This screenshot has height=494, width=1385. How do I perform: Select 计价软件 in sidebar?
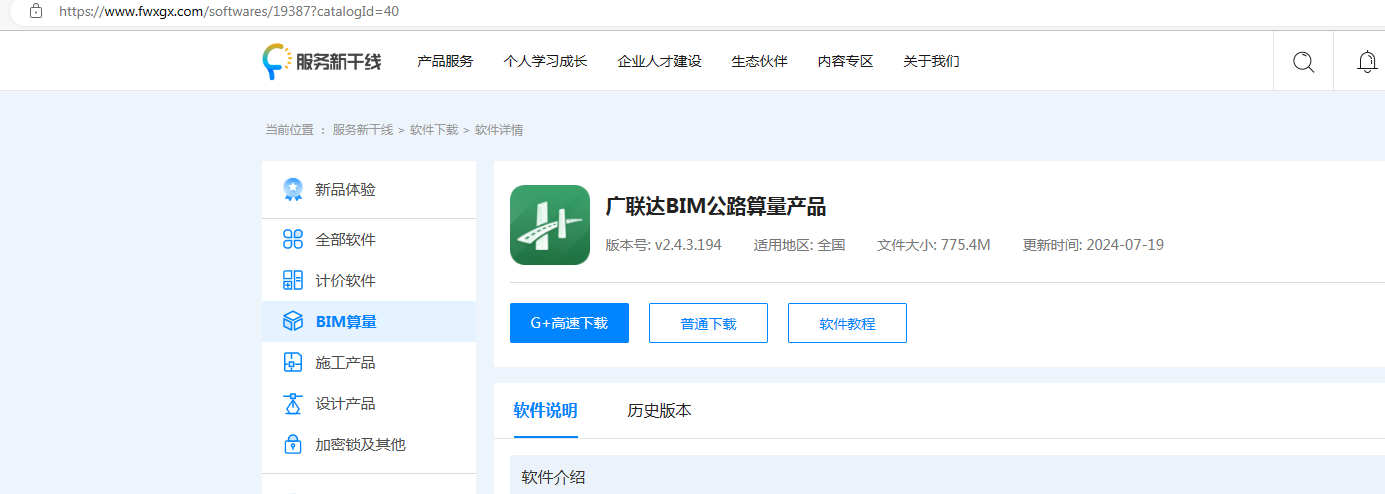click(x=369, y=281)
